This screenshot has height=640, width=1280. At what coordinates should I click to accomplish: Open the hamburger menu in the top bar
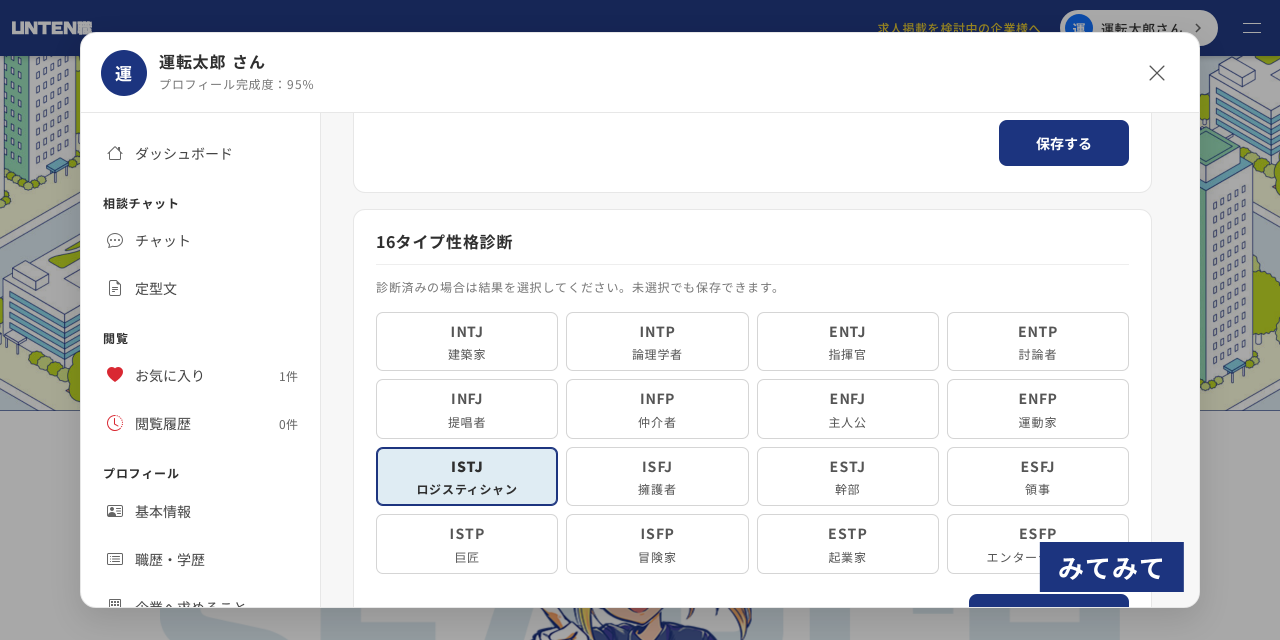point(1252,28)
